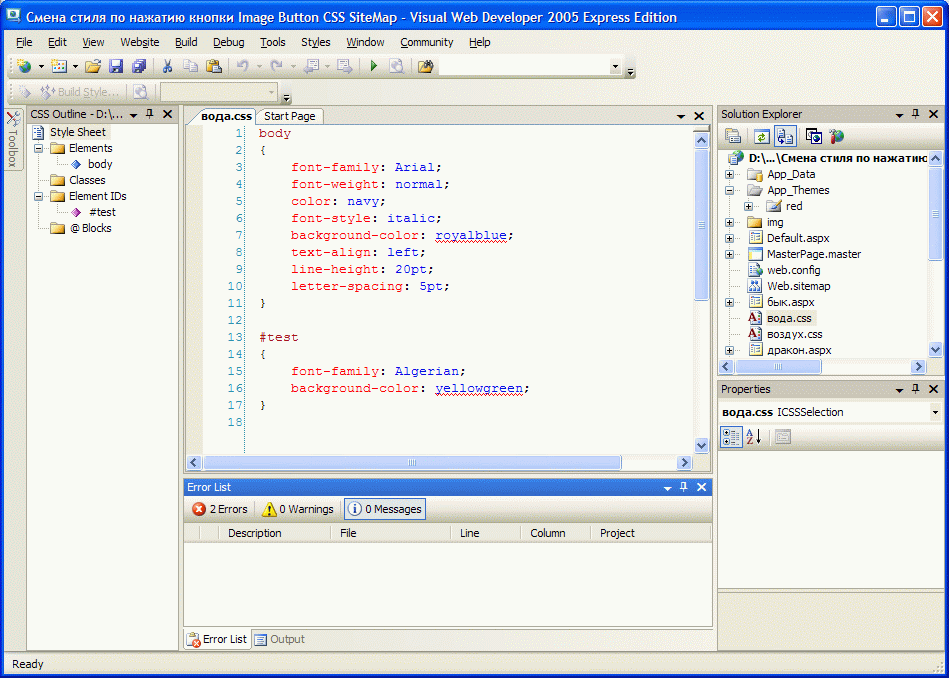This screenshot has width=949, height=678.
Task: Select the Error List bottom tab
Action: click(217, 639)
